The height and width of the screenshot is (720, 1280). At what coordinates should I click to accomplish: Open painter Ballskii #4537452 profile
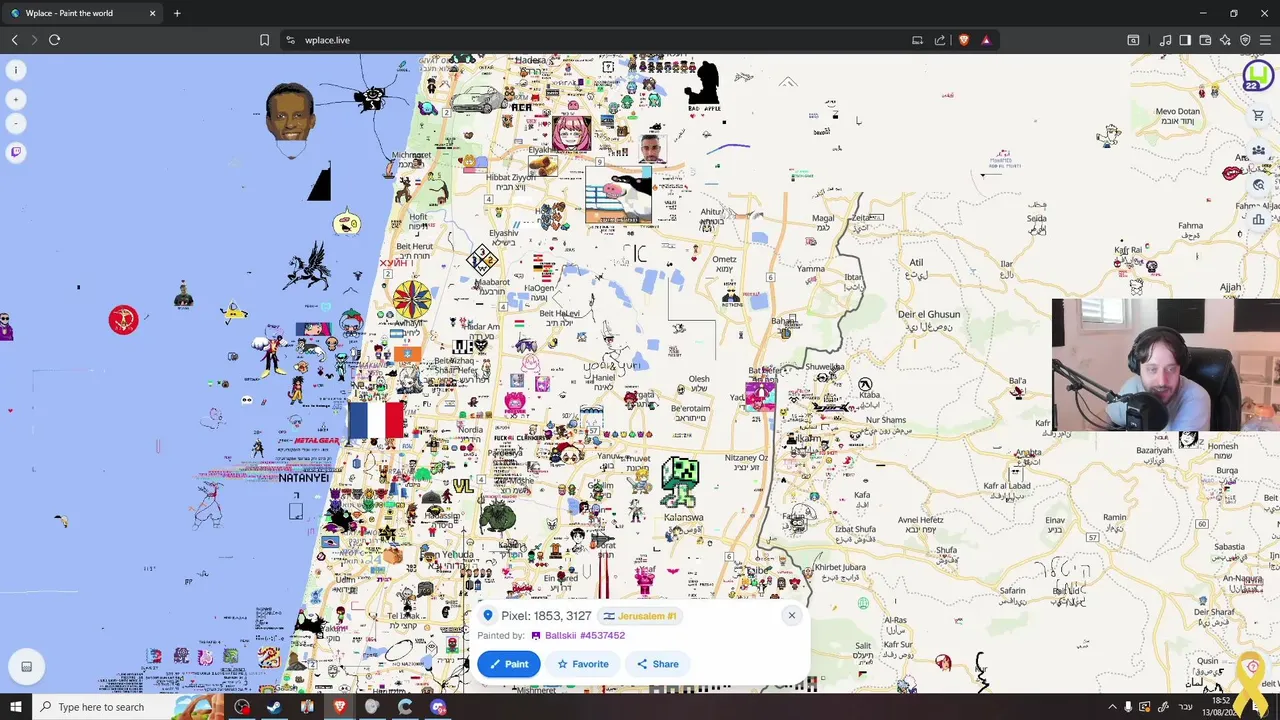(x=579, y=635)
